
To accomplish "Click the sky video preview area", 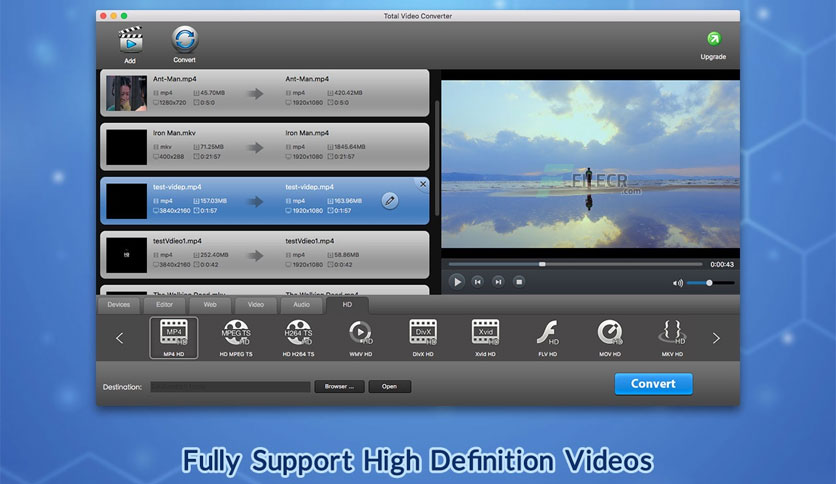I will tap(590, 164).
